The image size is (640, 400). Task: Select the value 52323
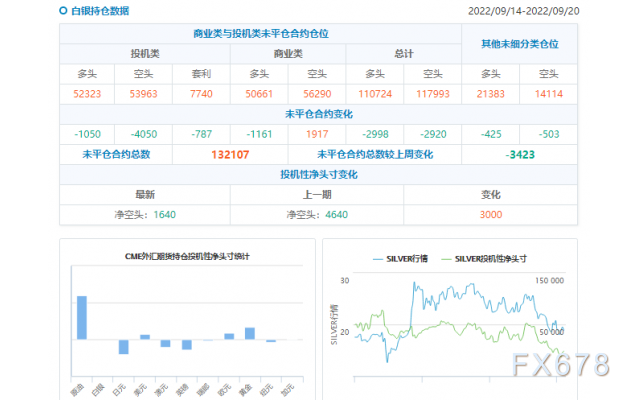click(87, 94)
